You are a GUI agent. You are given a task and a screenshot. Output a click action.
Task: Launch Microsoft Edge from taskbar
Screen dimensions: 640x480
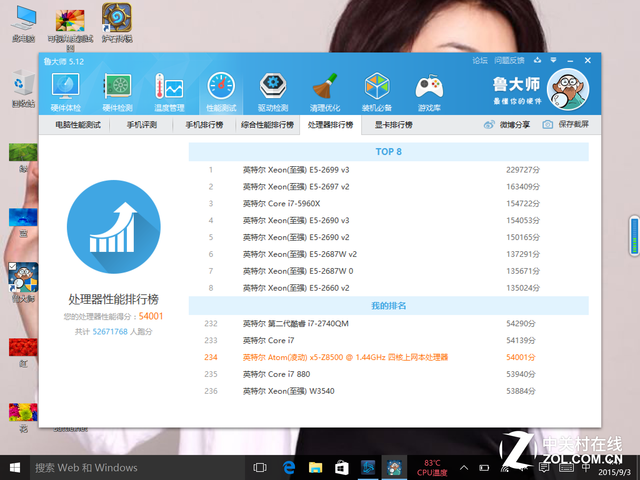[289, 468]
